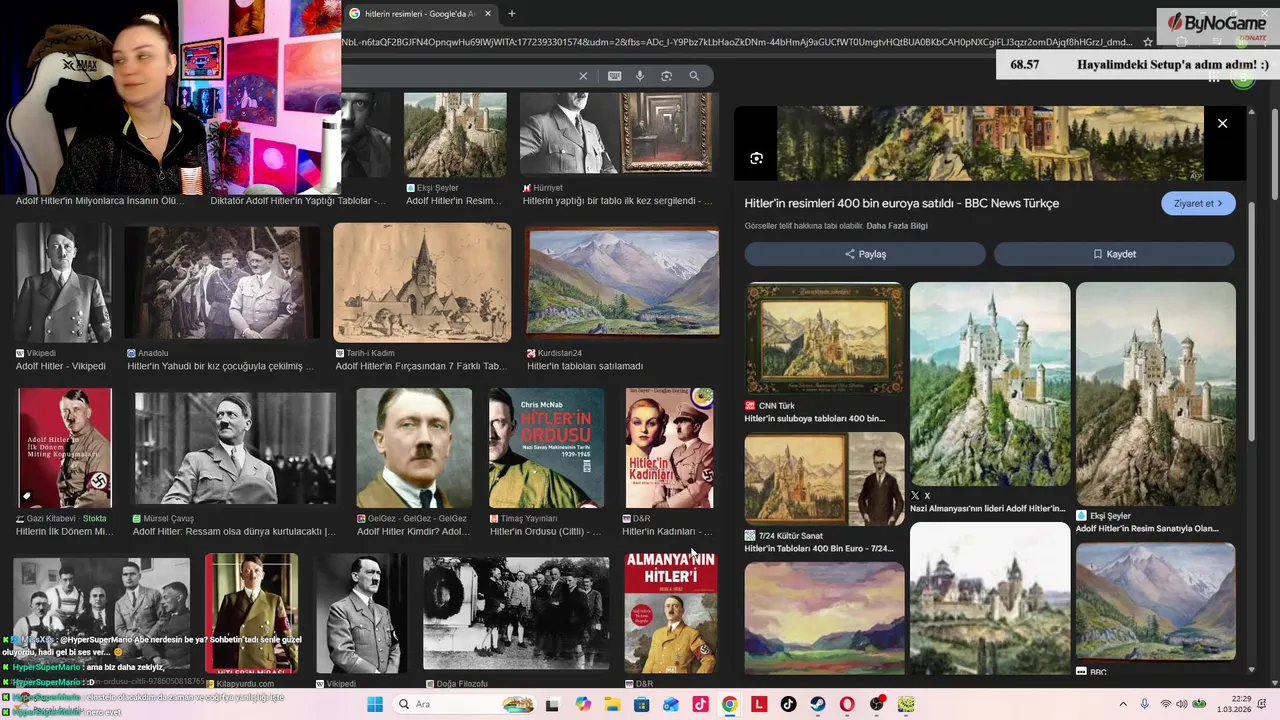1280x720 pixels.
Task: Open the on-screen keyboard input tool
Action: 614,76
